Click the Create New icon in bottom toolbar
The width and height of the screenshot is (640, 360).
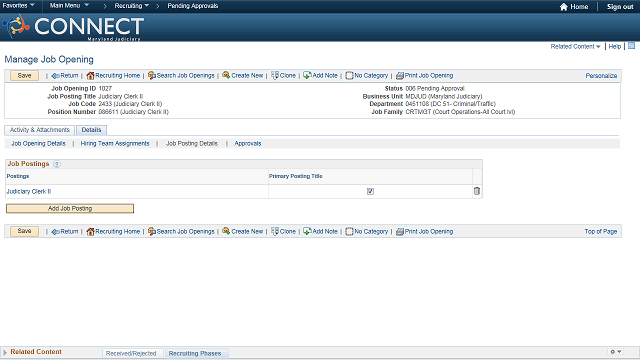[226, 231]
